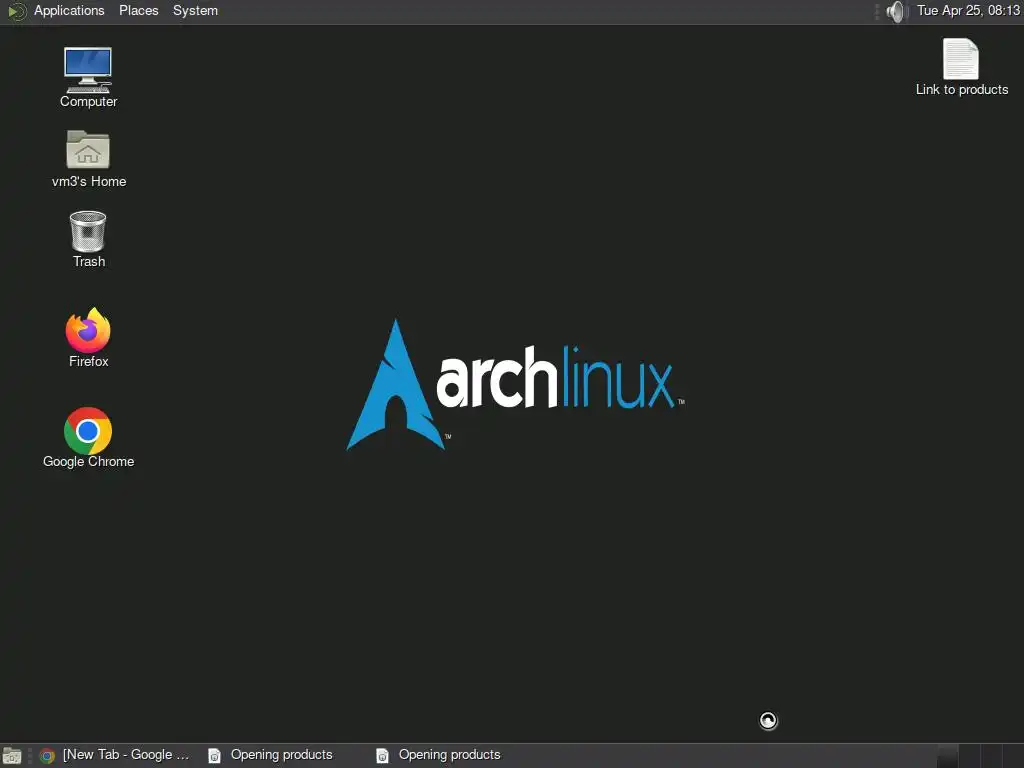Activate the New Tab - Google Chrome taskbar entry
Image resolution: width=1024 pixels, height=768 pixels.
point(115,755)
